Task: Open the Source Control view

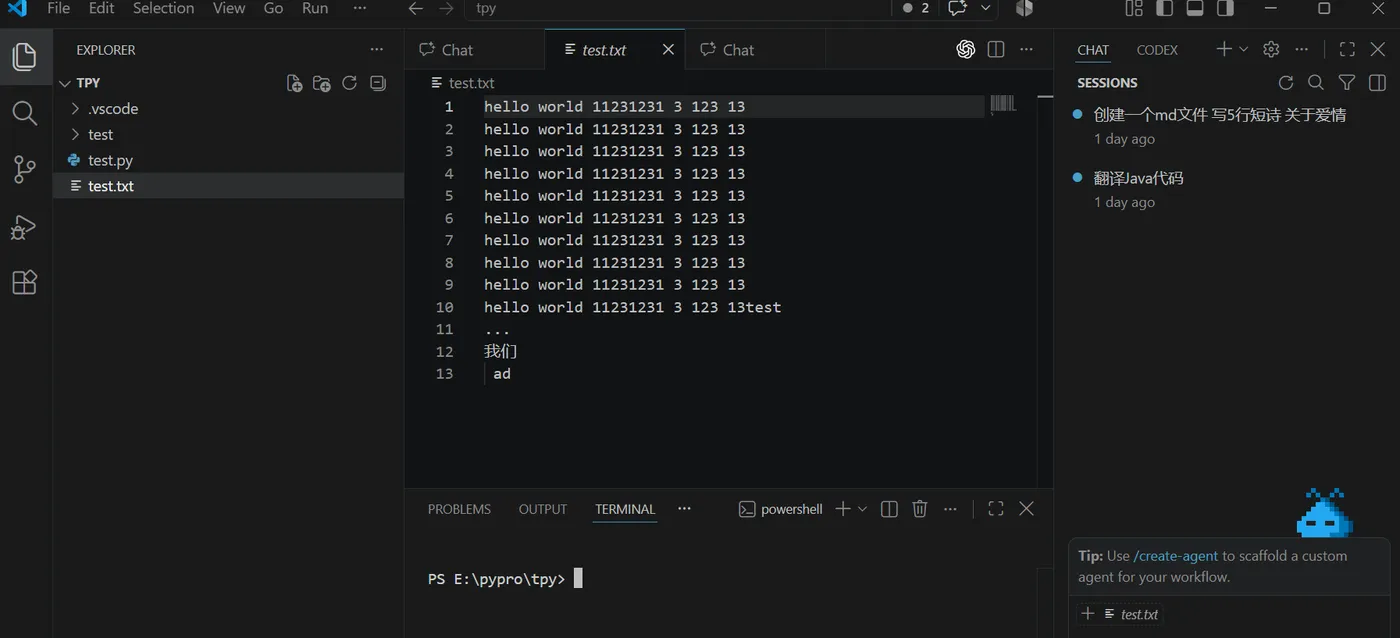Action: click(x=24, y=170)
